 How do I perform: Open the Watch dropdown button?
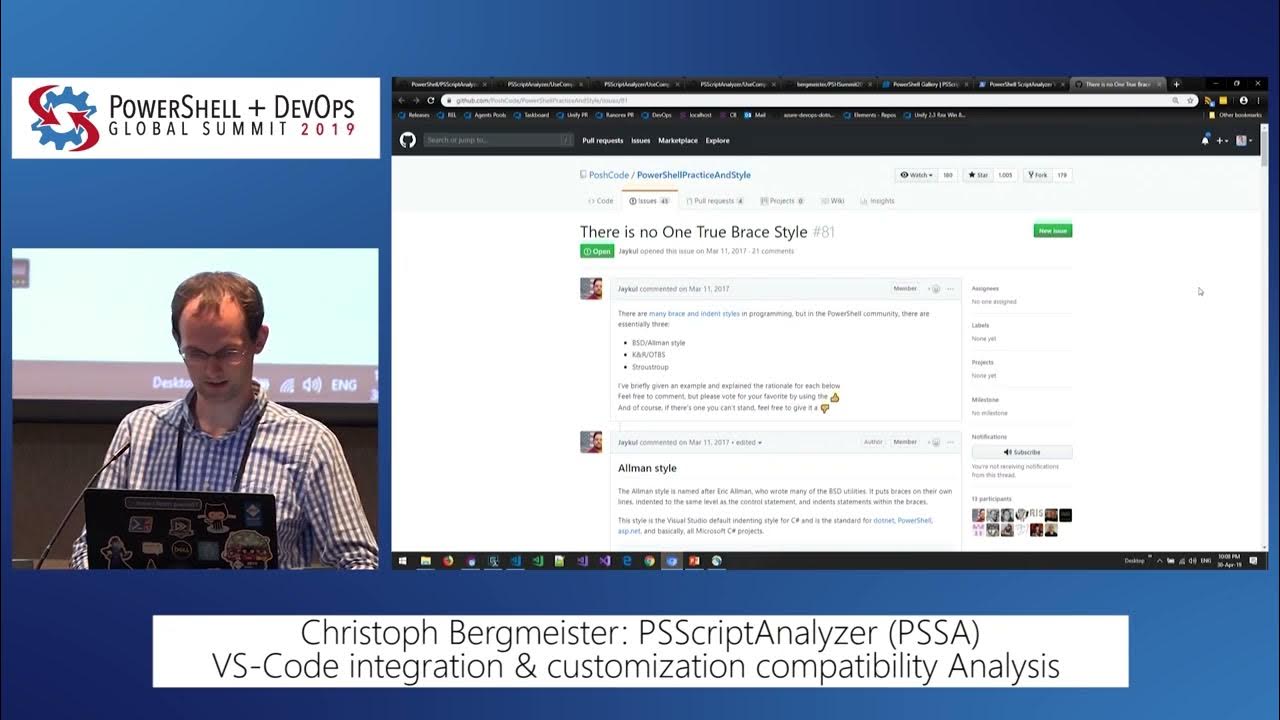[x=916, y=175]
